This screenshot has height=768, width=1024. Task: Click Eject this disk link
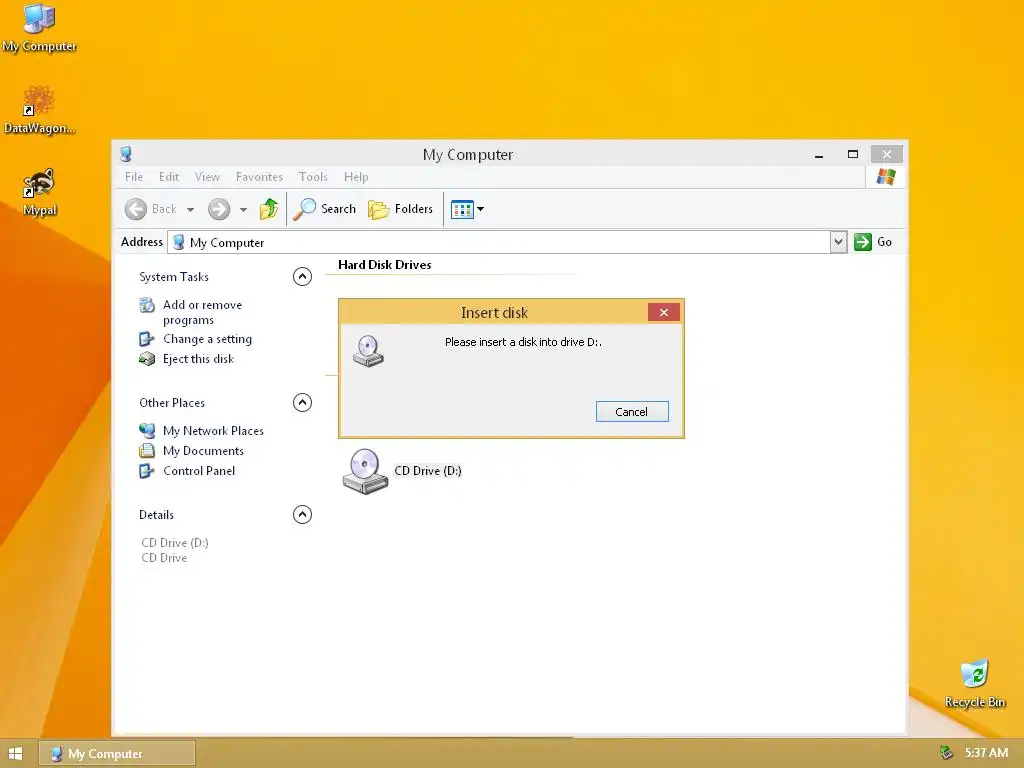[198, 359]
